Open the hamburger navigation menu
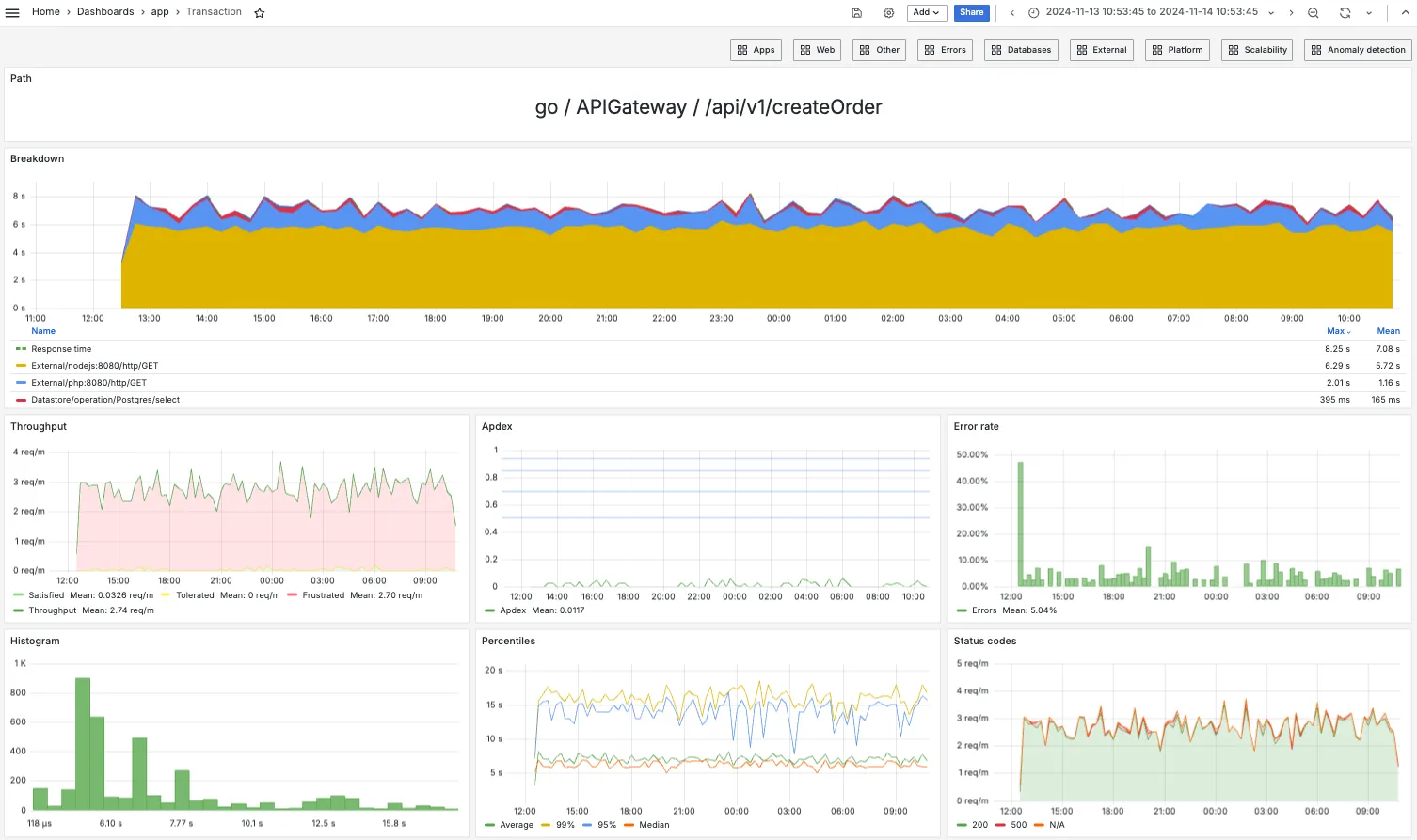The width and height of the screenshot is (1417, 840). pyautogui.click(x=12, y=12)
